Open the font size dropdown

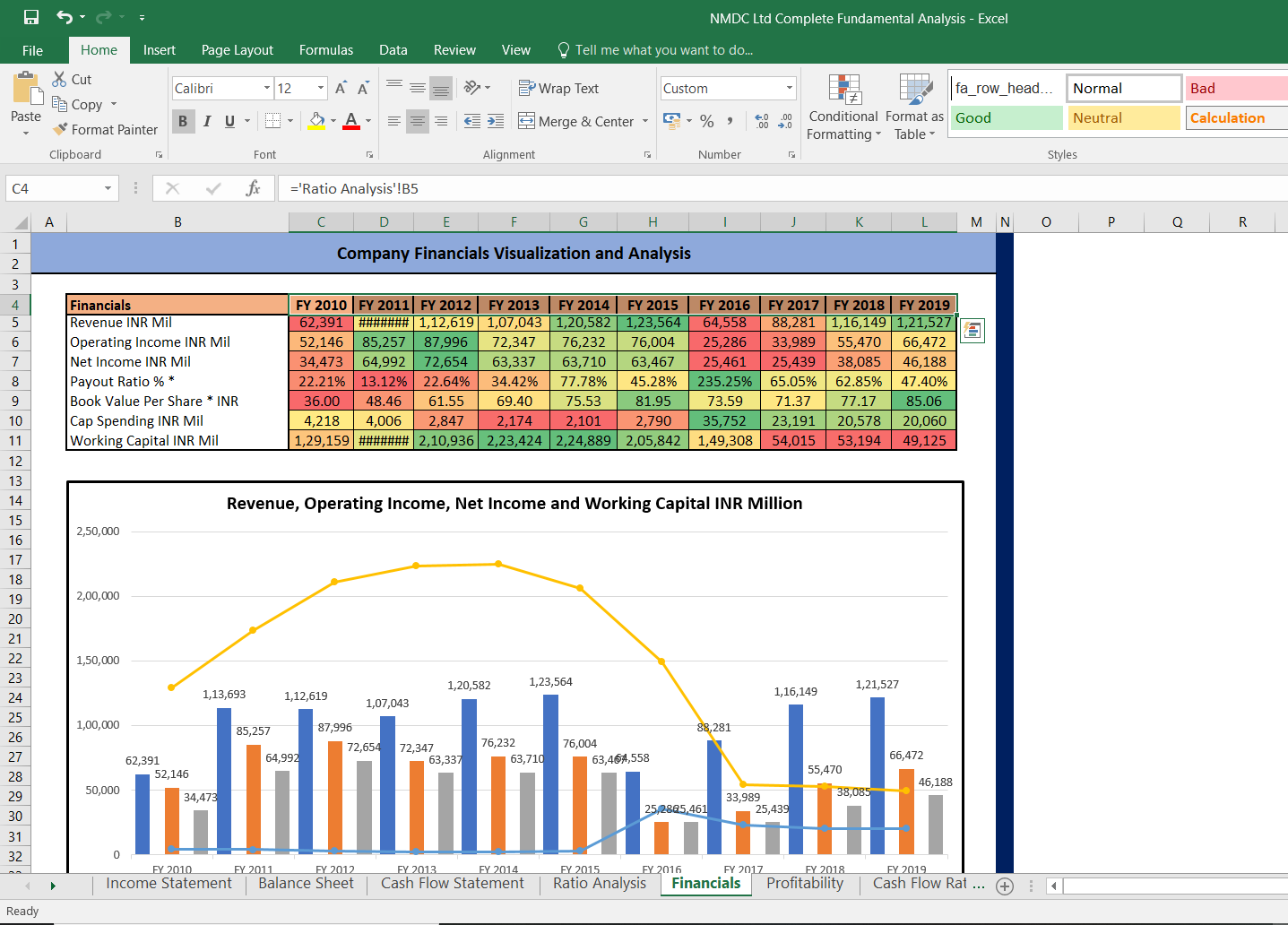coord(321,88)
